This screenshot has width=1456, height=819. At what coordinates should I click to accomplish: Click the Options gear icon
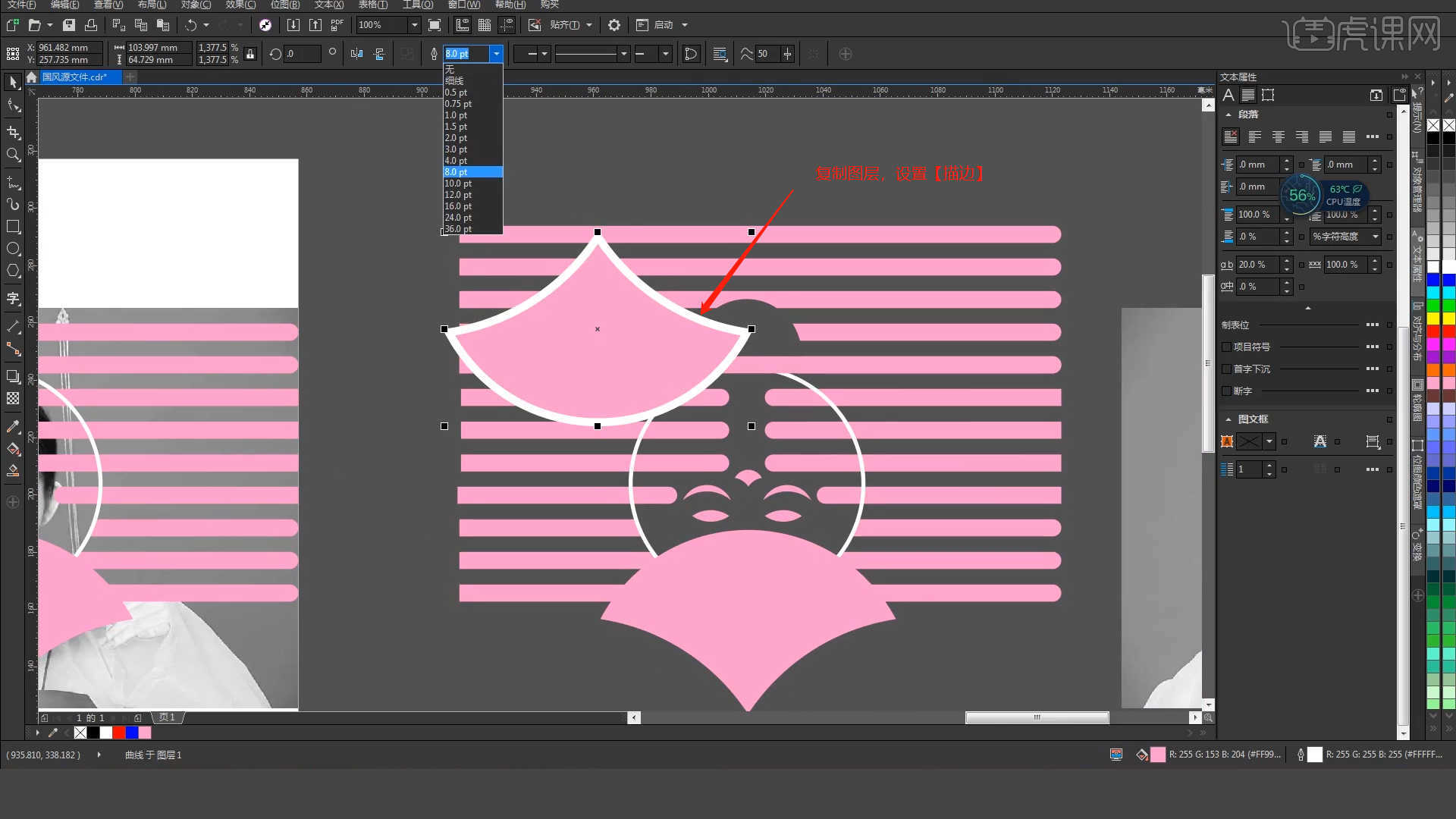point(614,25)
